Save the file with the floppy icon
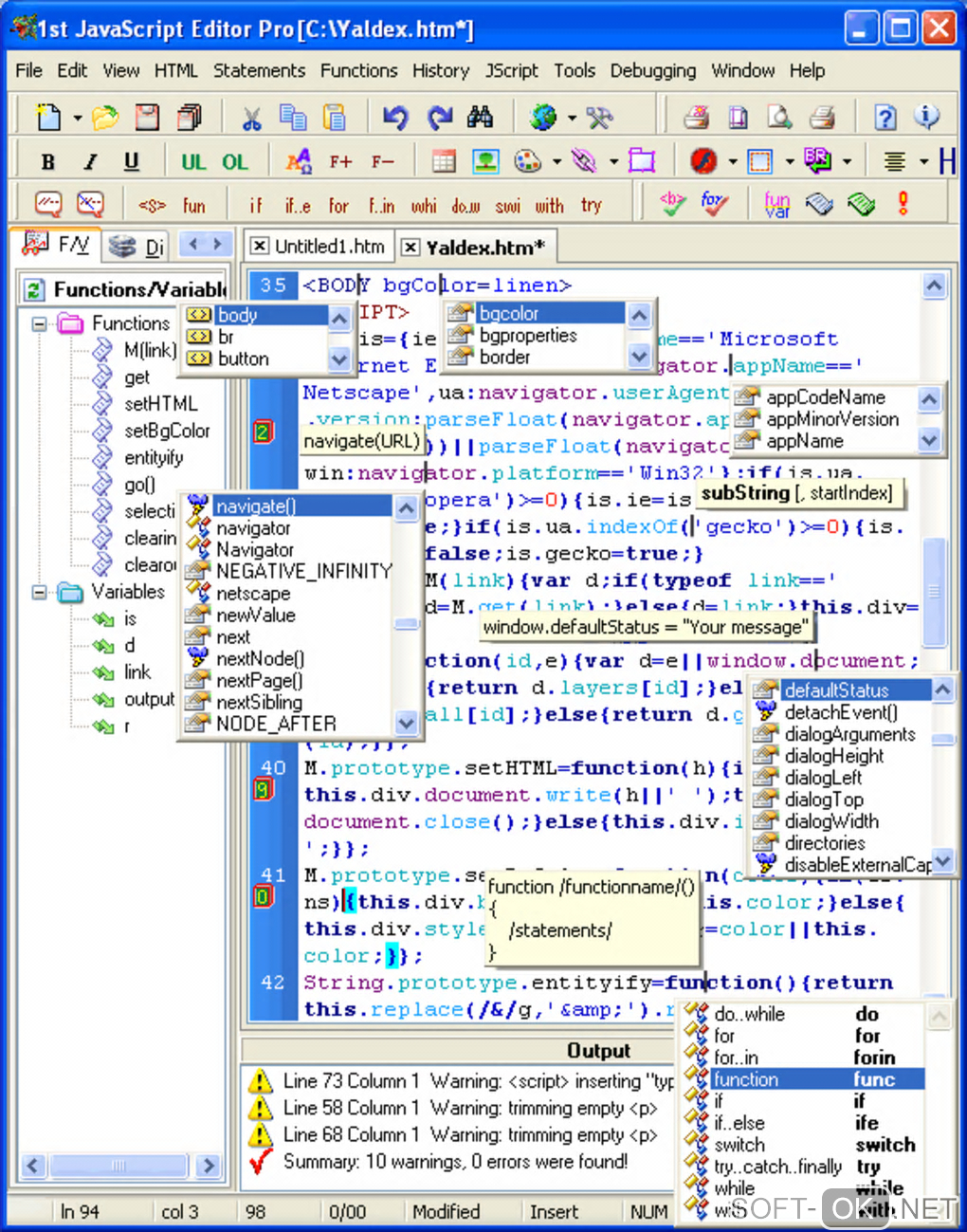Viewport: 967px width, 1232px height. click(147, 117)
